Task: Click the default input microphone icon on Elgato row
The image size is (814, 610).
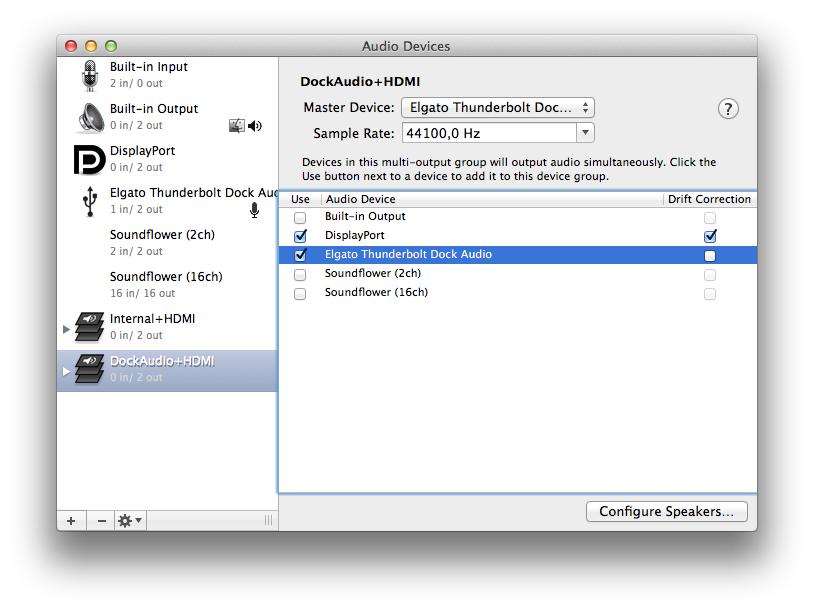Action: click(x=254, y=210)
